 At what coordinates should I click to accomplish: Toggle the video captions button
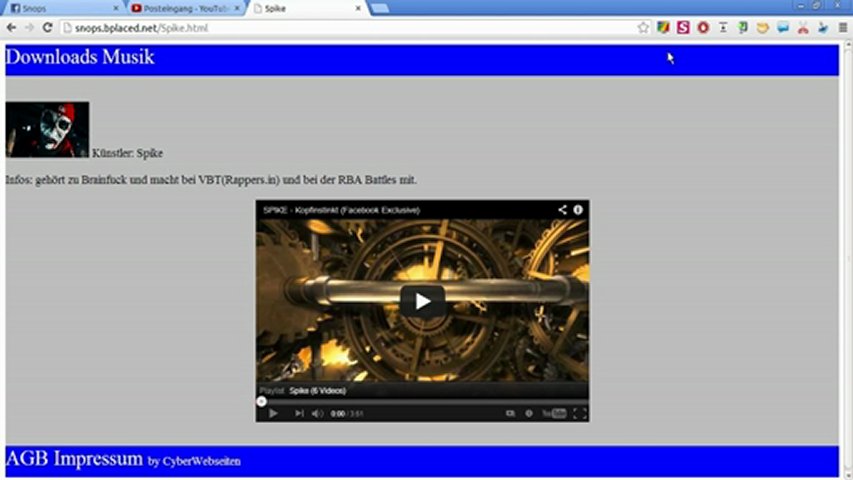click(510, 413)
